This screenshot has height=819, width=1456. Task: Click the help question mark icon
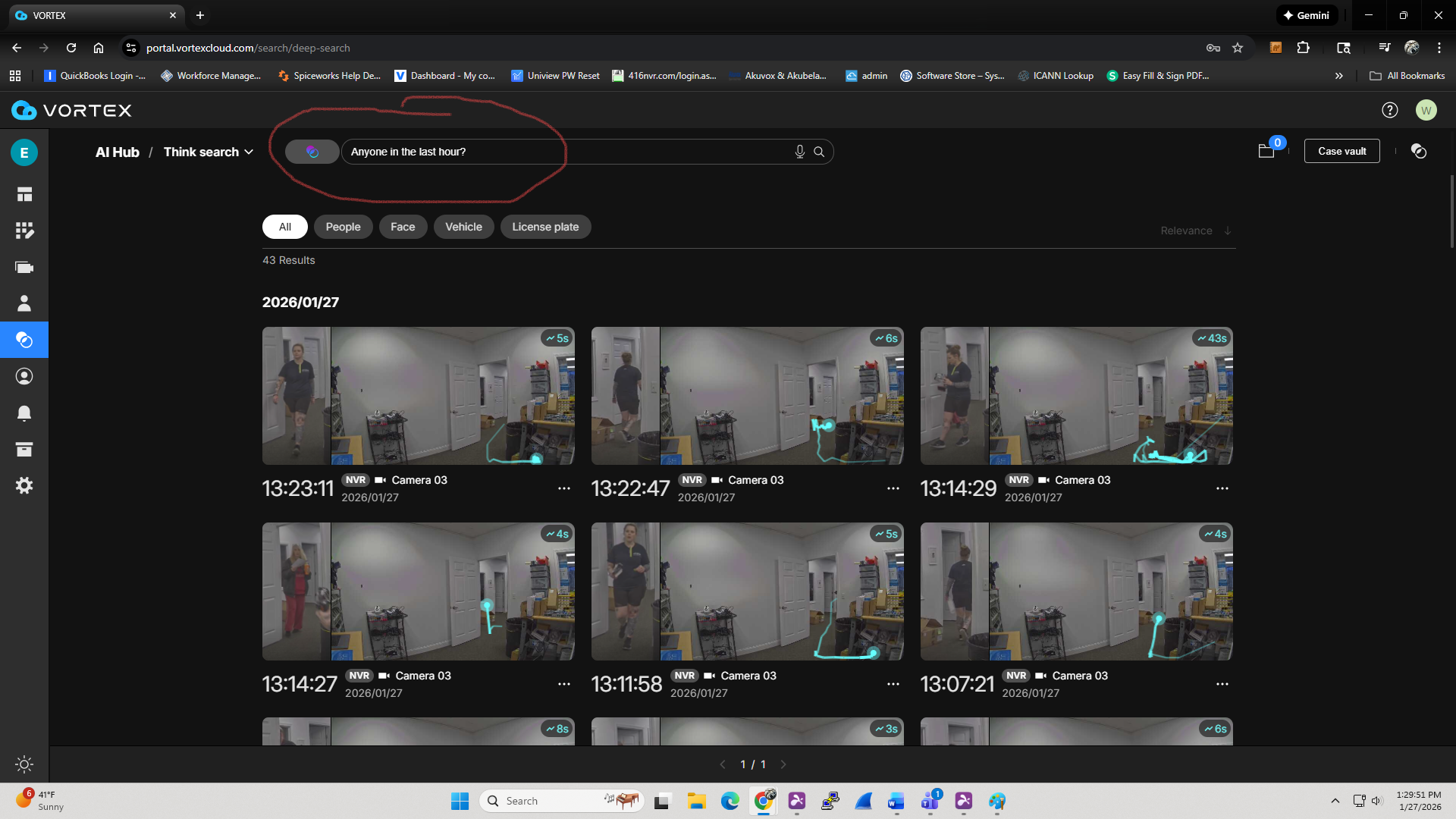coord(1389,111)
